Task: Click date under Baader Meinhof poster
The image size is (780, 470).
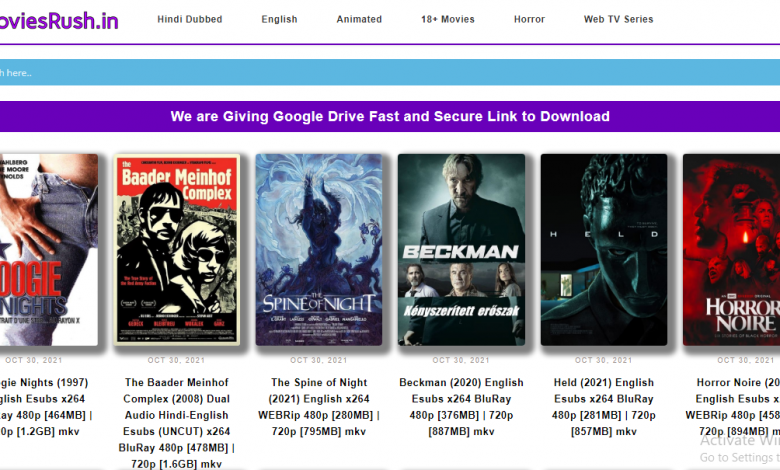Action: click(176, 360)
